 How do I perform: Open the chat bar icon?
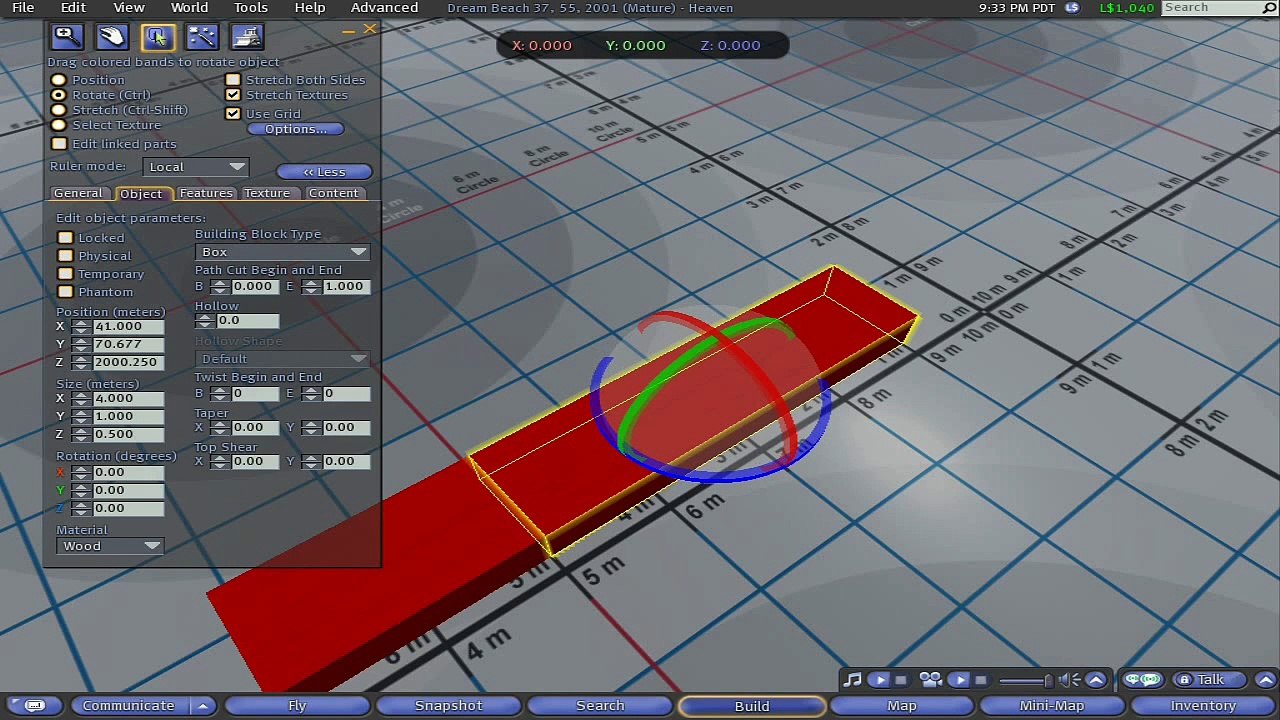33,706
